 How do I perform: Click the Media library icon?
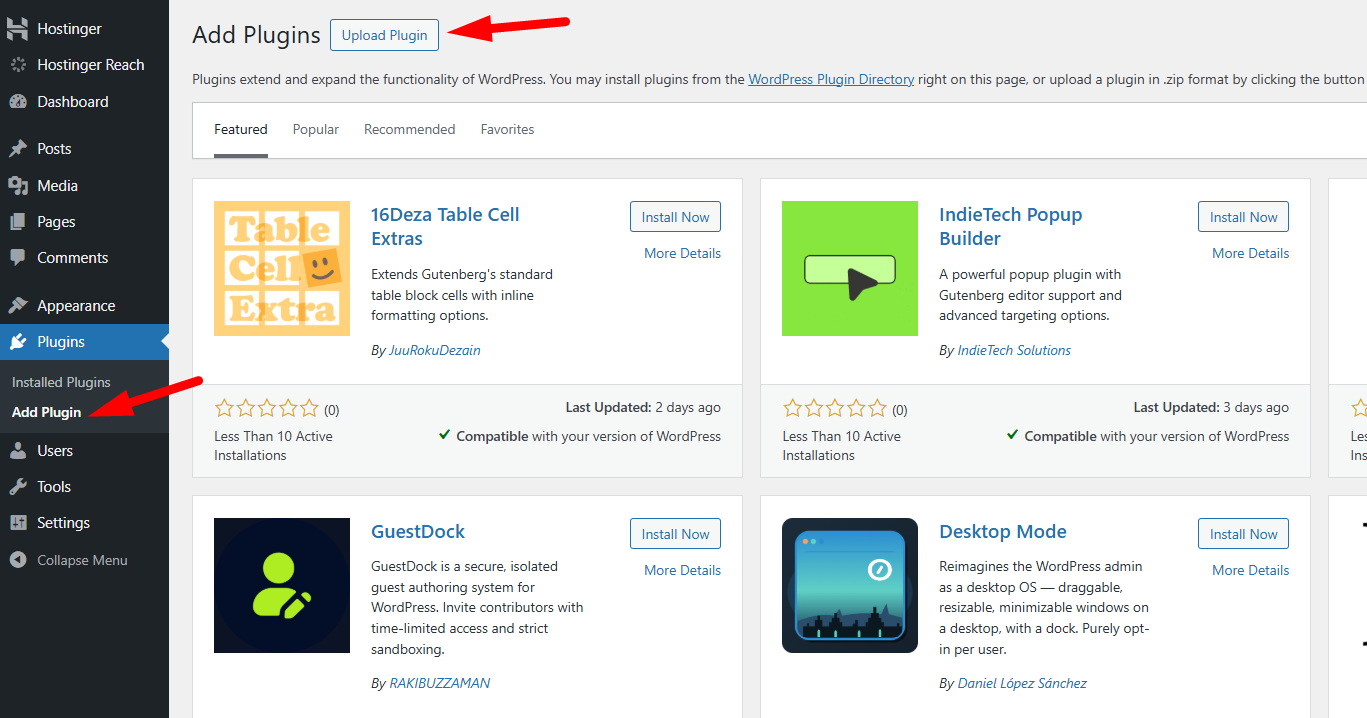(x=18, y=186)
